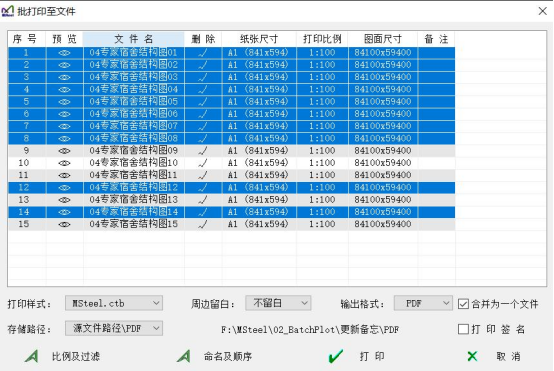Click the preview eye icon for row 1
554x371 pixels.
(64, 53)
